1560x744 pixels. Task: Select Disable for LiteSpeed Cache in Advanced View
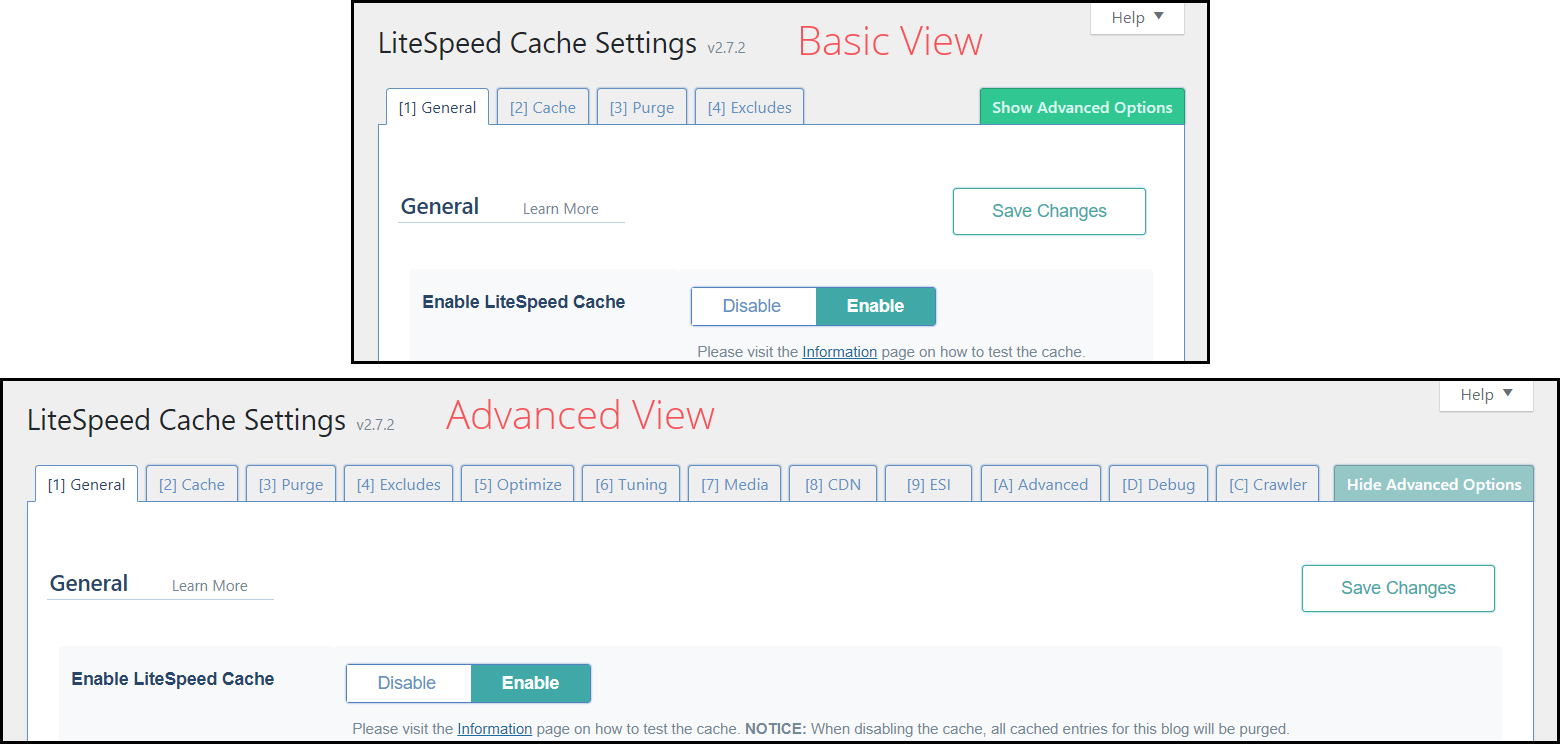[407, 683]
